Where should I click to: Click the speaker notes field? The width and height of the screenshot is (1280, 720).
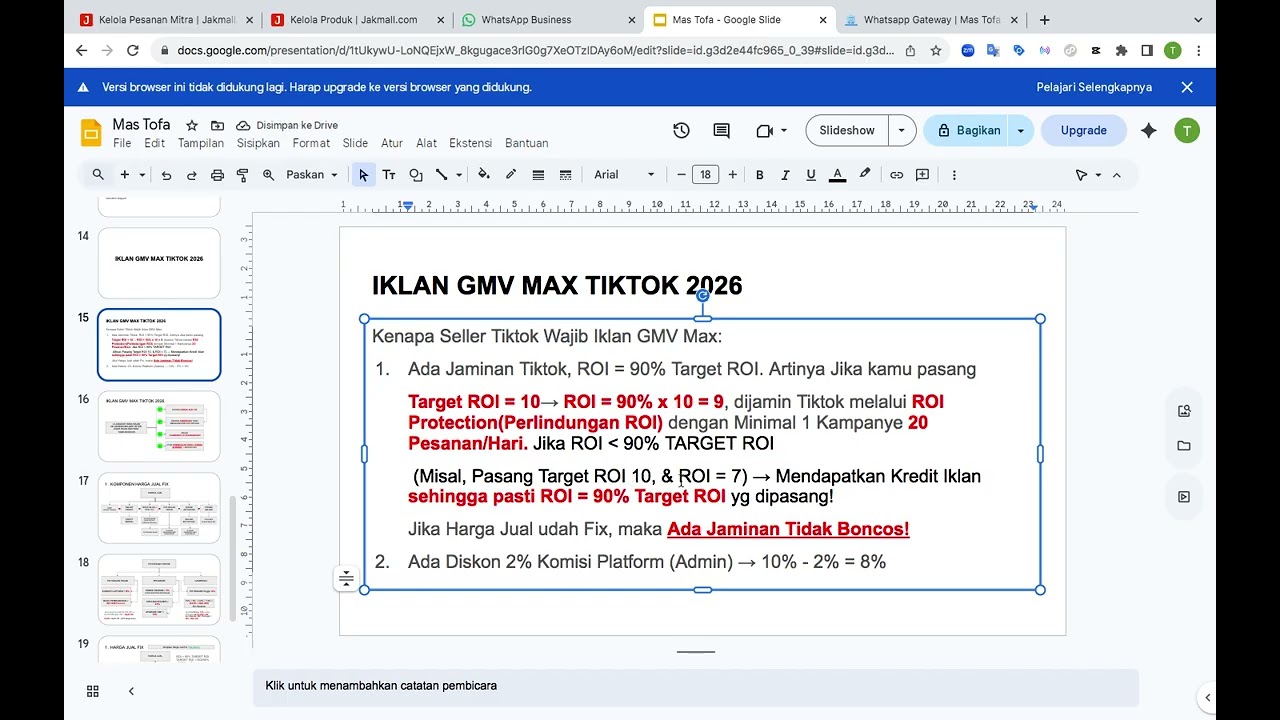coord(696,686)
